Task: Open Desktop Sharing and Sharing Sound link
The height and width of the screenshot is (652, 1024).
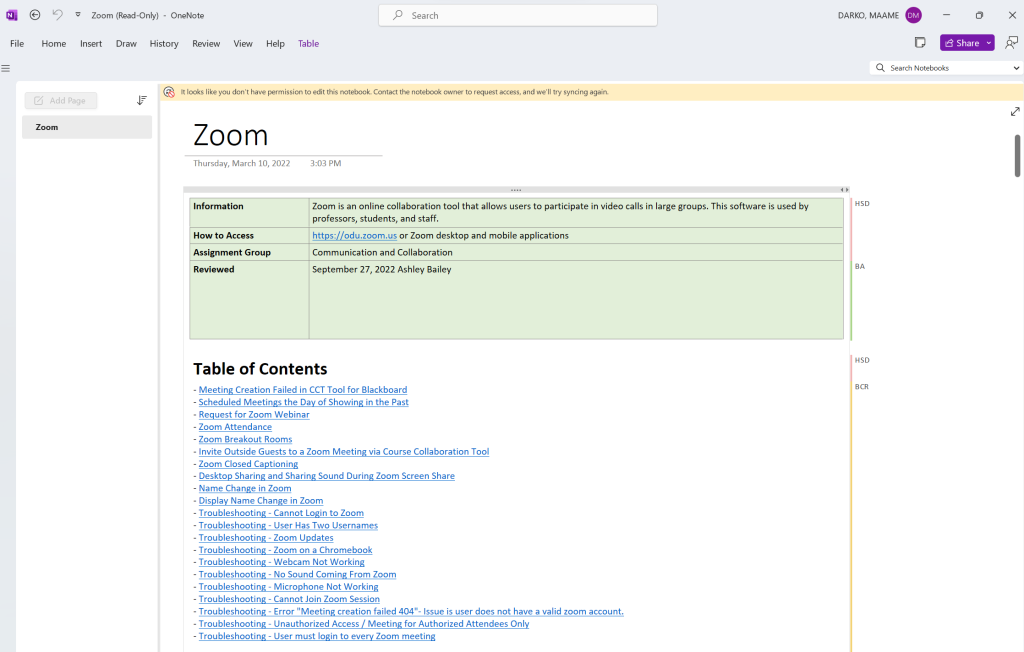Action: click(327, 476)
